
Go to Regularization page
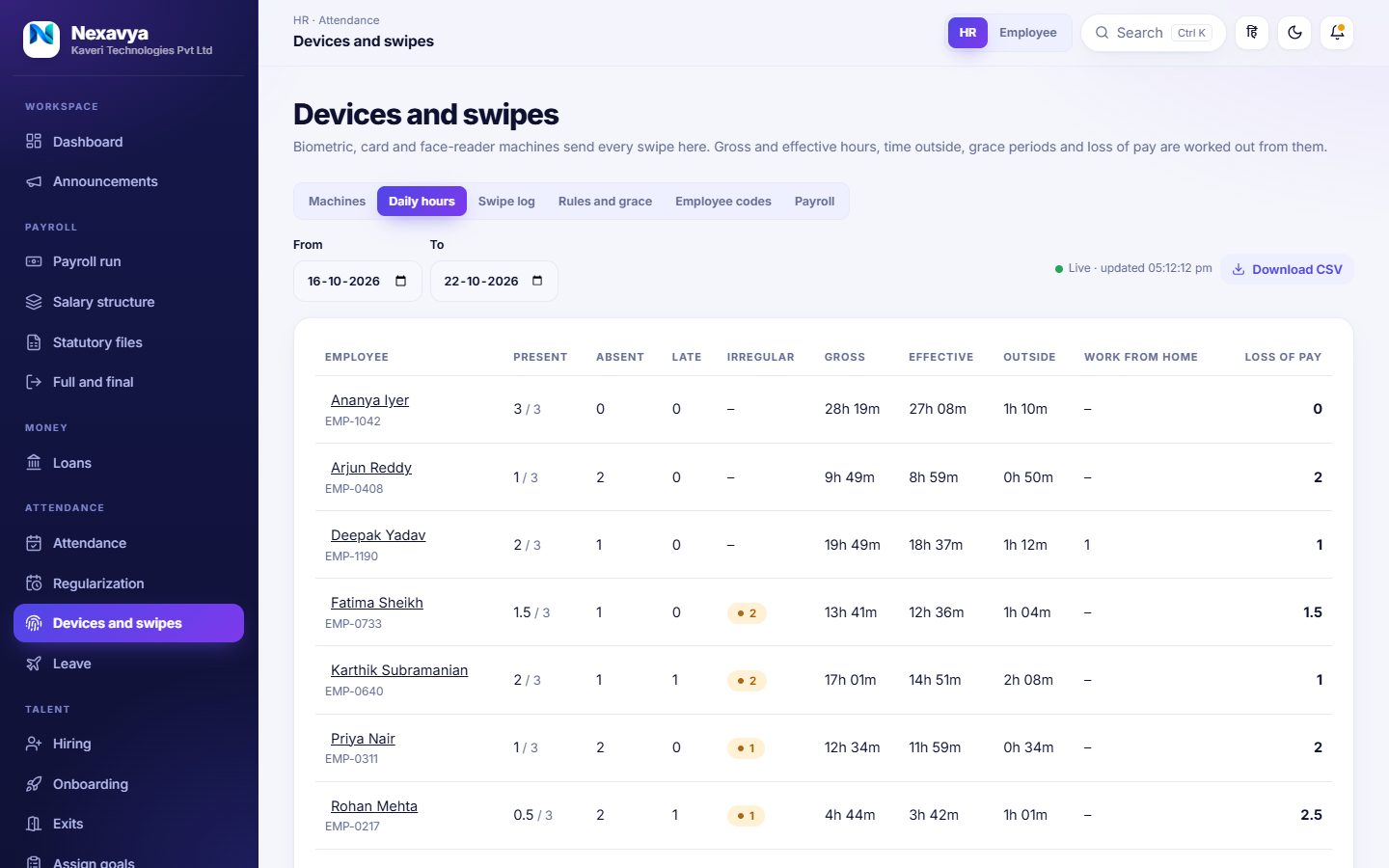[x=129, y=583]
